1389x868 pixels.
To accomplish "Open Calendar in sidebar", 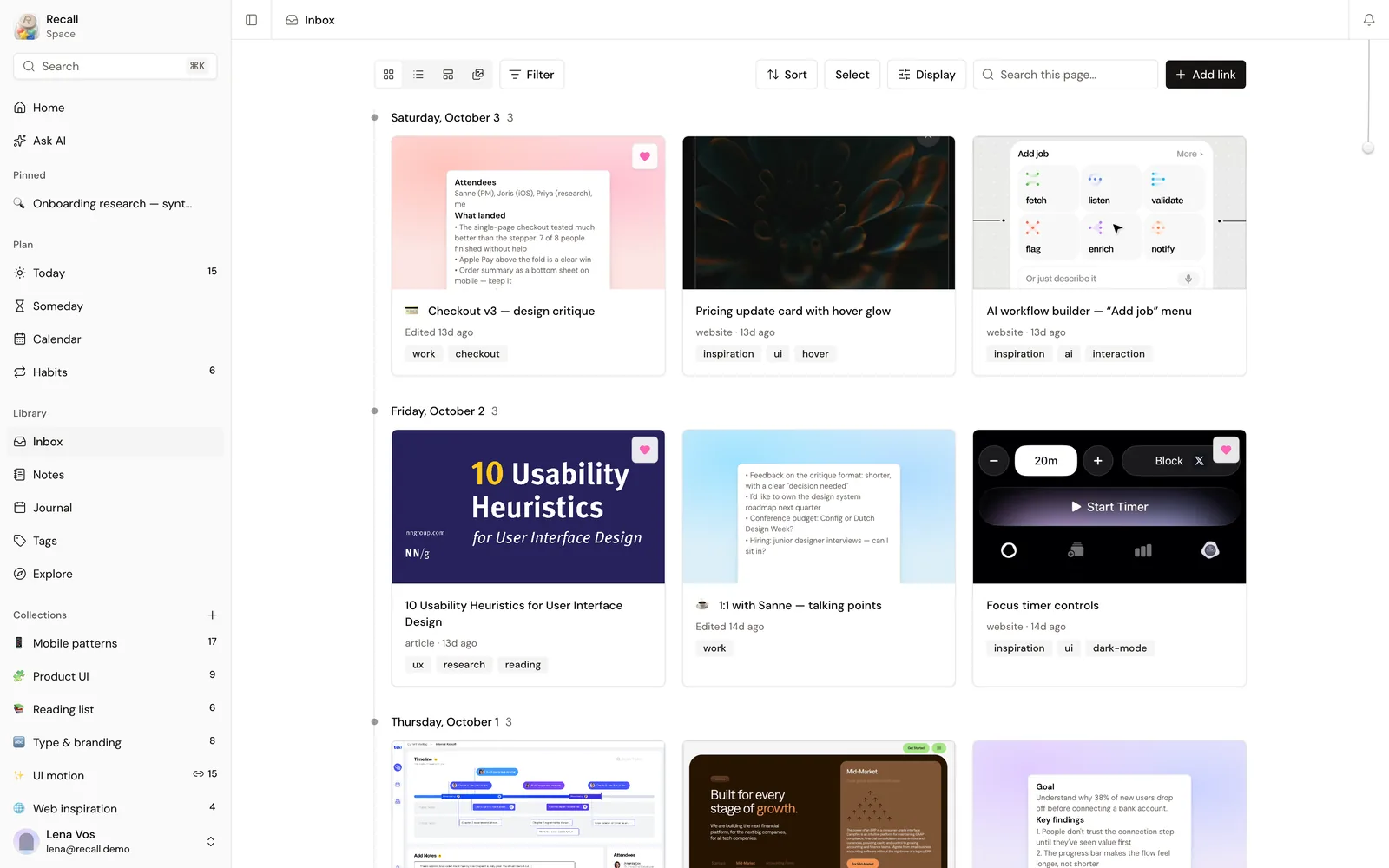I will pyautogui.click(x=115, y=339).
